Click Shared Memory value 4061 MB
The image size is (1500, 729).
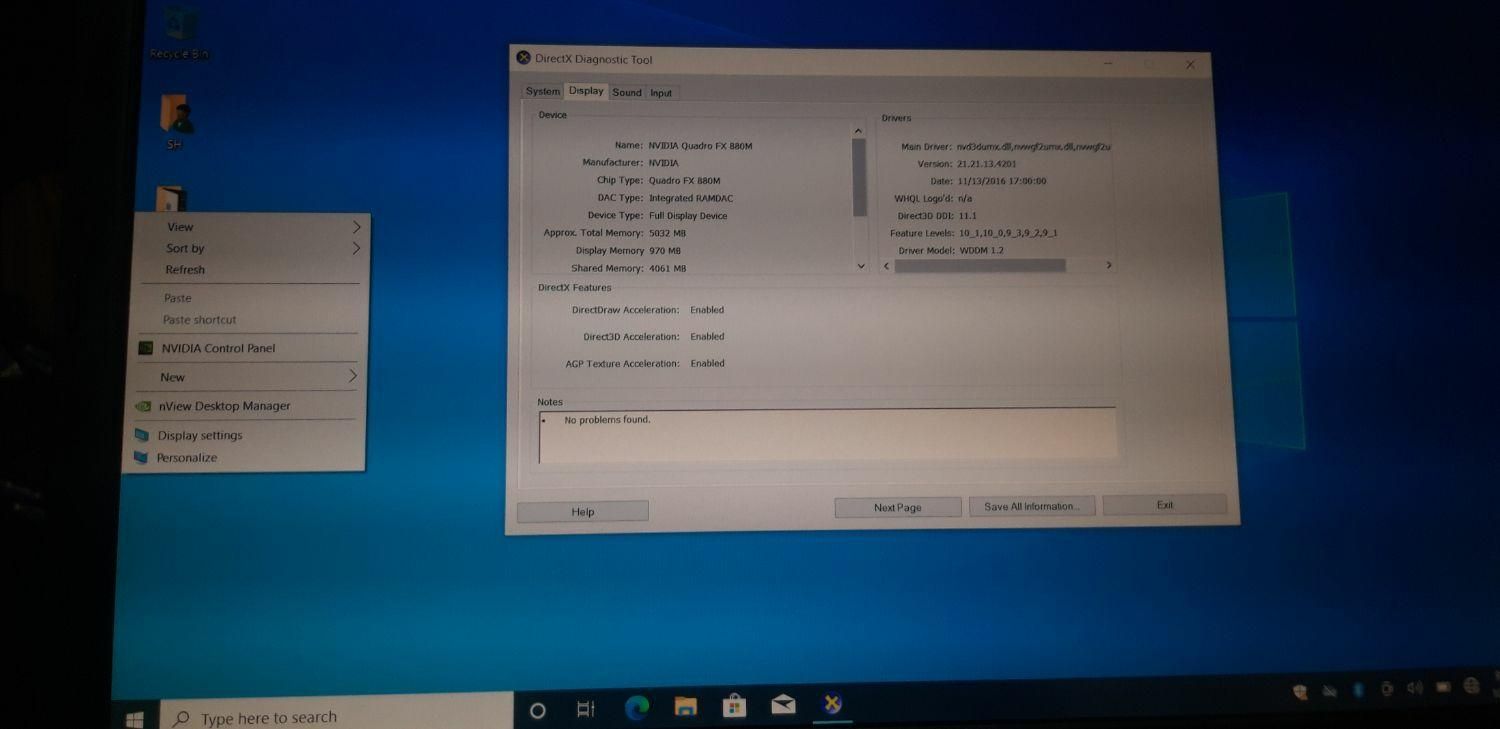[x=668, y=269]
